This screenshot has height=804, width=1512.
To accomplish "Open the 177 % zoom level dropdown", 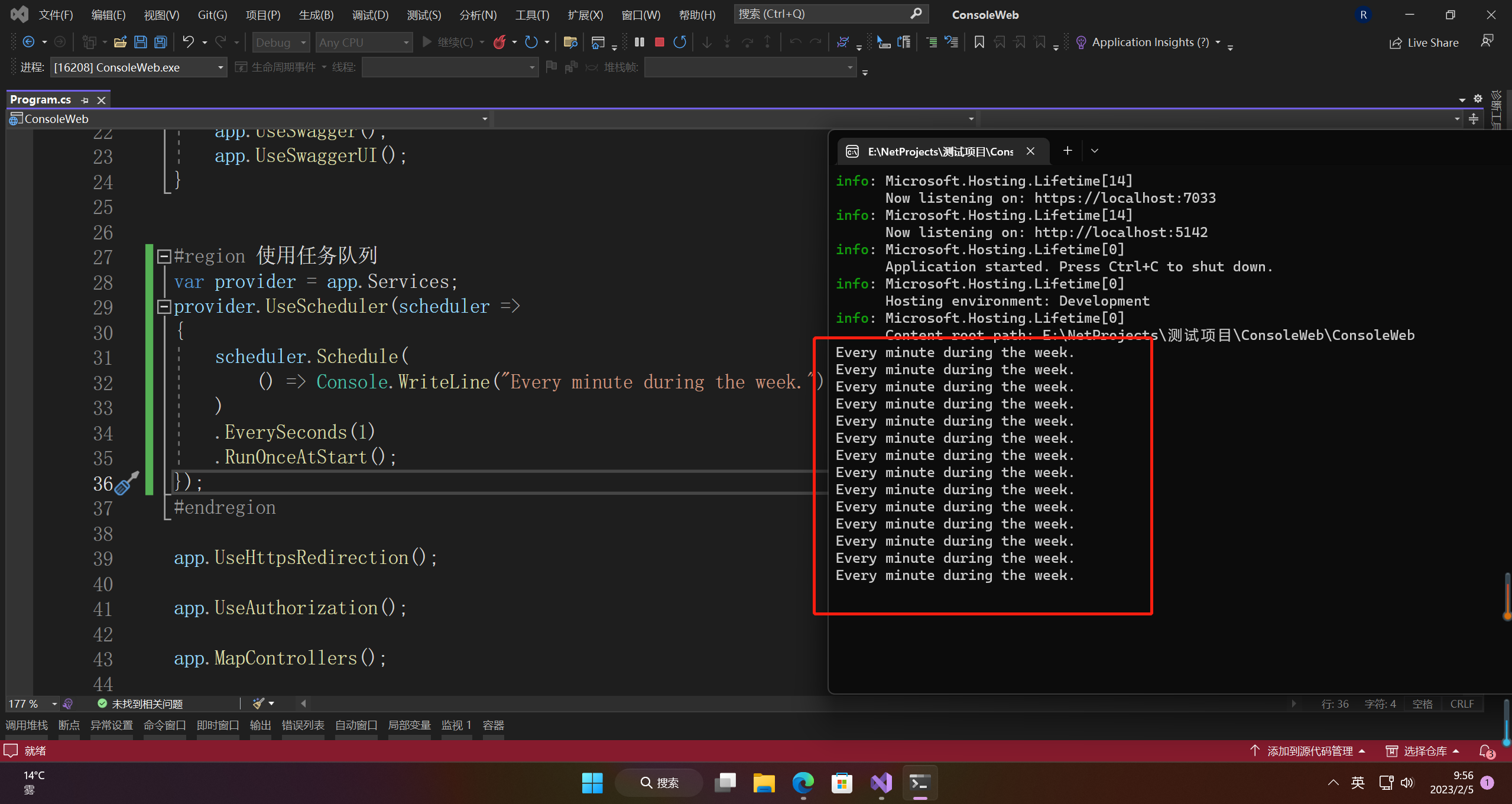I will pos(54,703).
